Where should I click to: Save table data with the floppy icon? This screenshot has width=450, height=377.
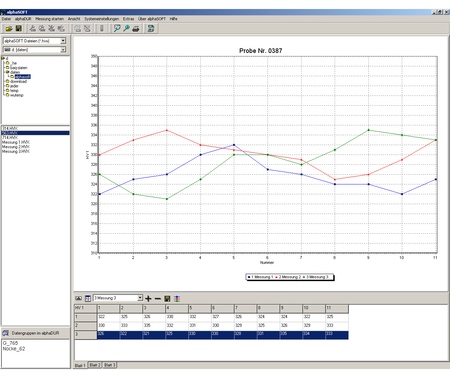pyautogui.click(x=167, y=298)
